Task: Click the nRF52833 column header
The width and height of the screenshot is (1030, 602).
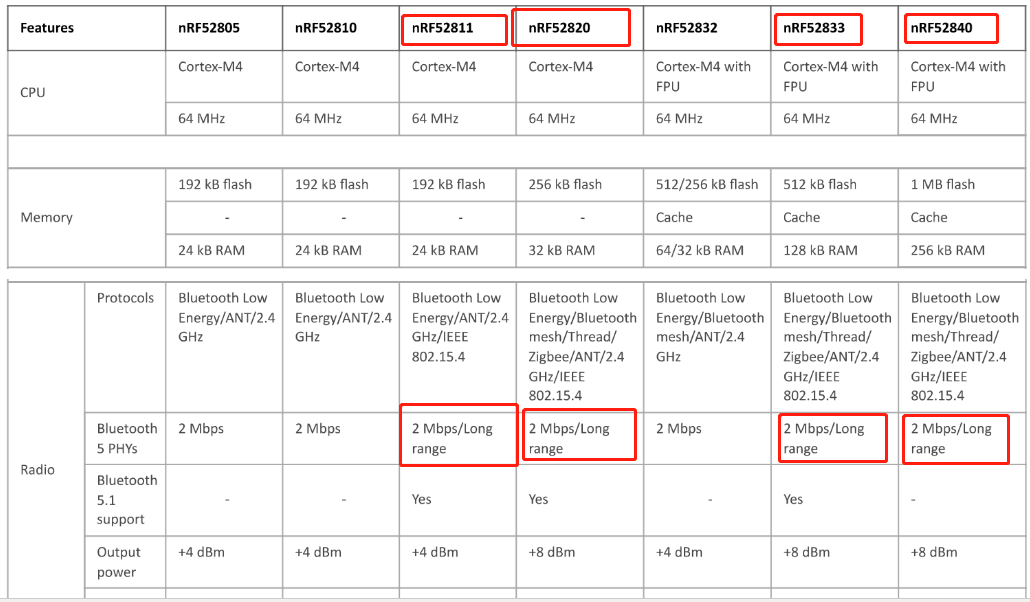Action: click(820, 28)
